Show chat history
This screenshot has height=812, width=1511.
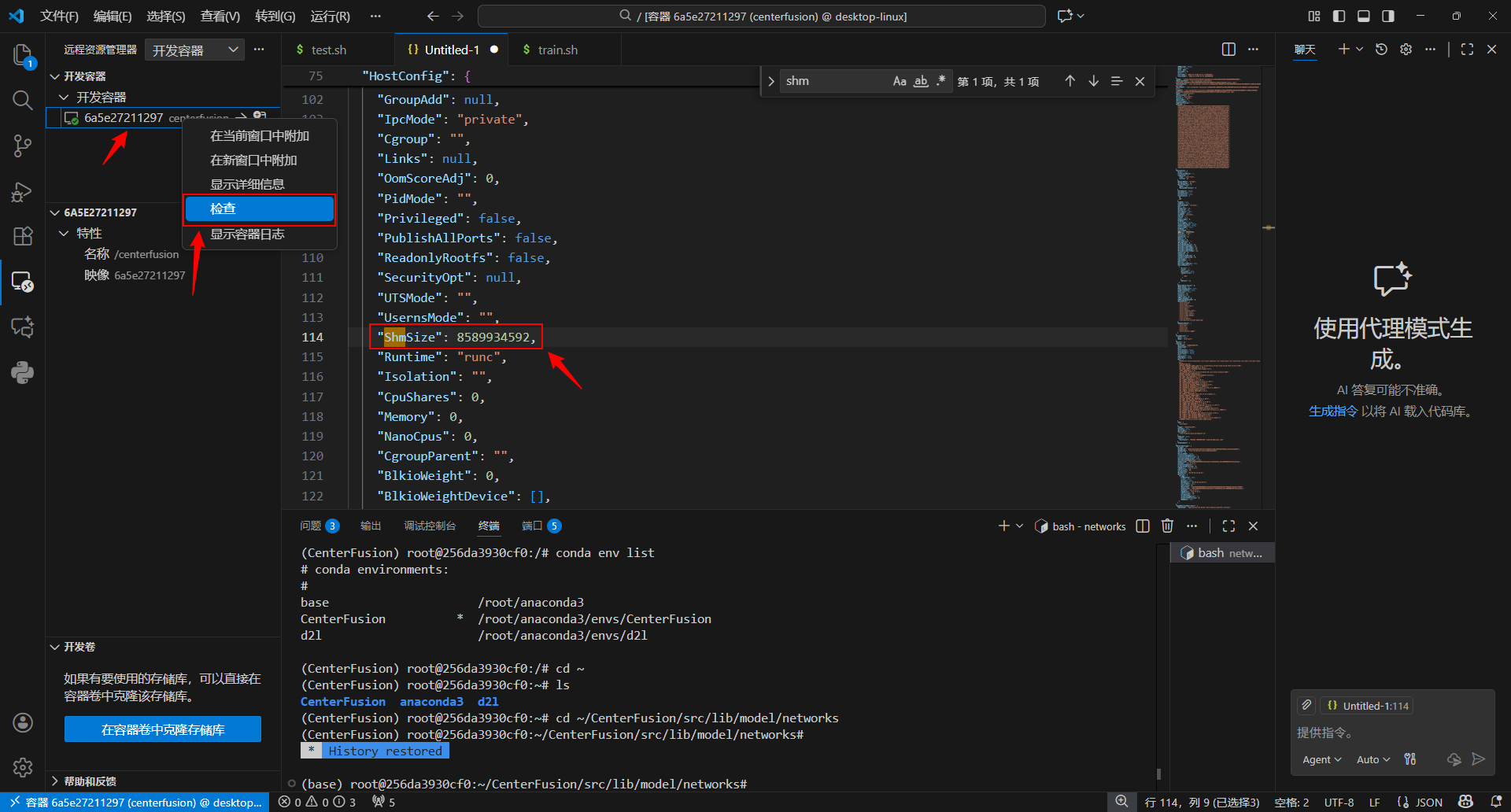coord(1381,49)
